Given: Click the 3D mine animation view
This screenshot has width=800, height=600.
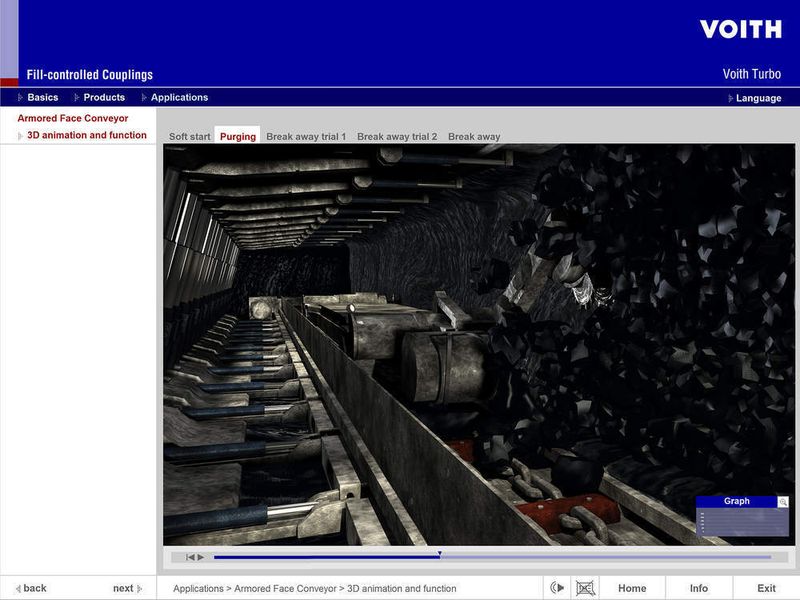Looking at the screenshot, I should tap(479, 345).
